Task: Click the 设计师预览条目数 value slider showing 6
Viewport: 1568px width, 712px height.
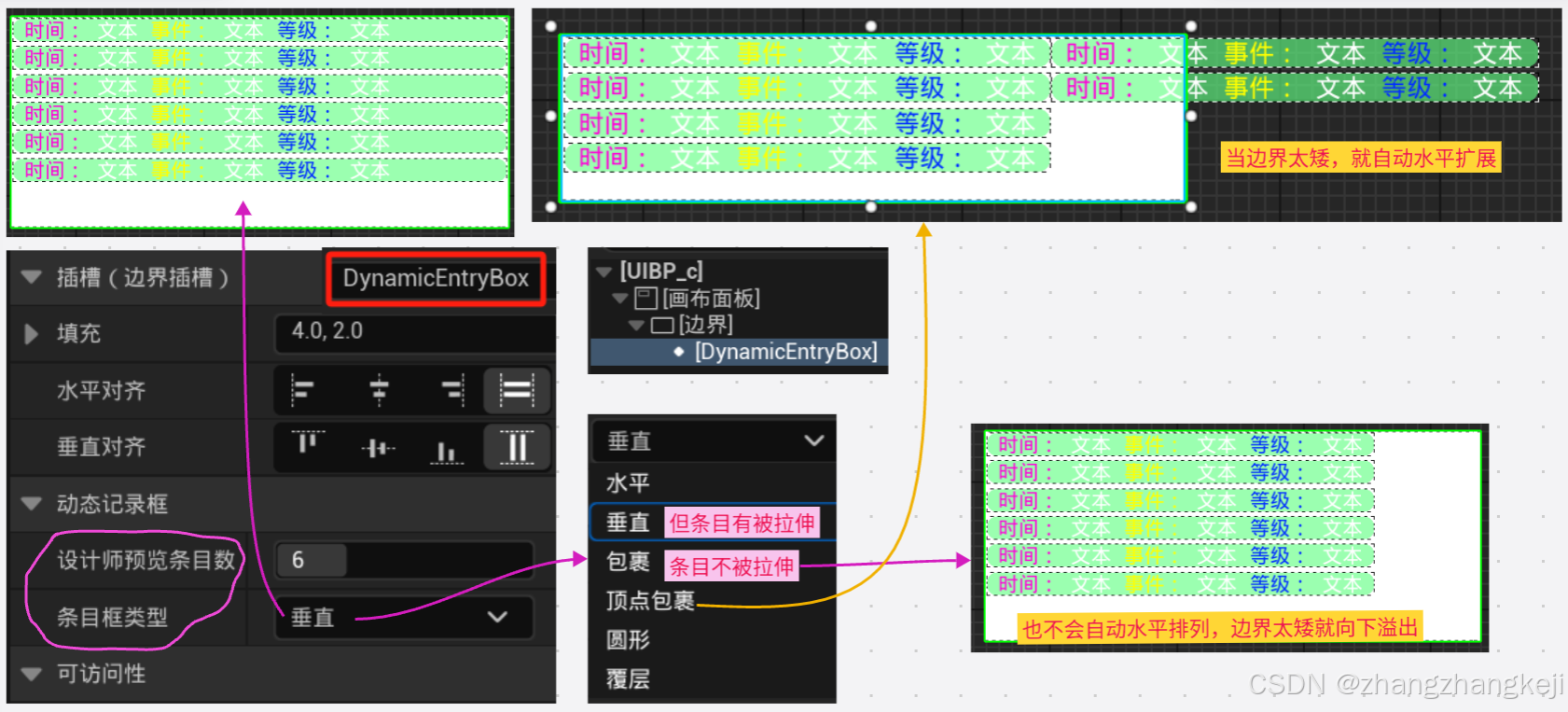Action: 404,560
